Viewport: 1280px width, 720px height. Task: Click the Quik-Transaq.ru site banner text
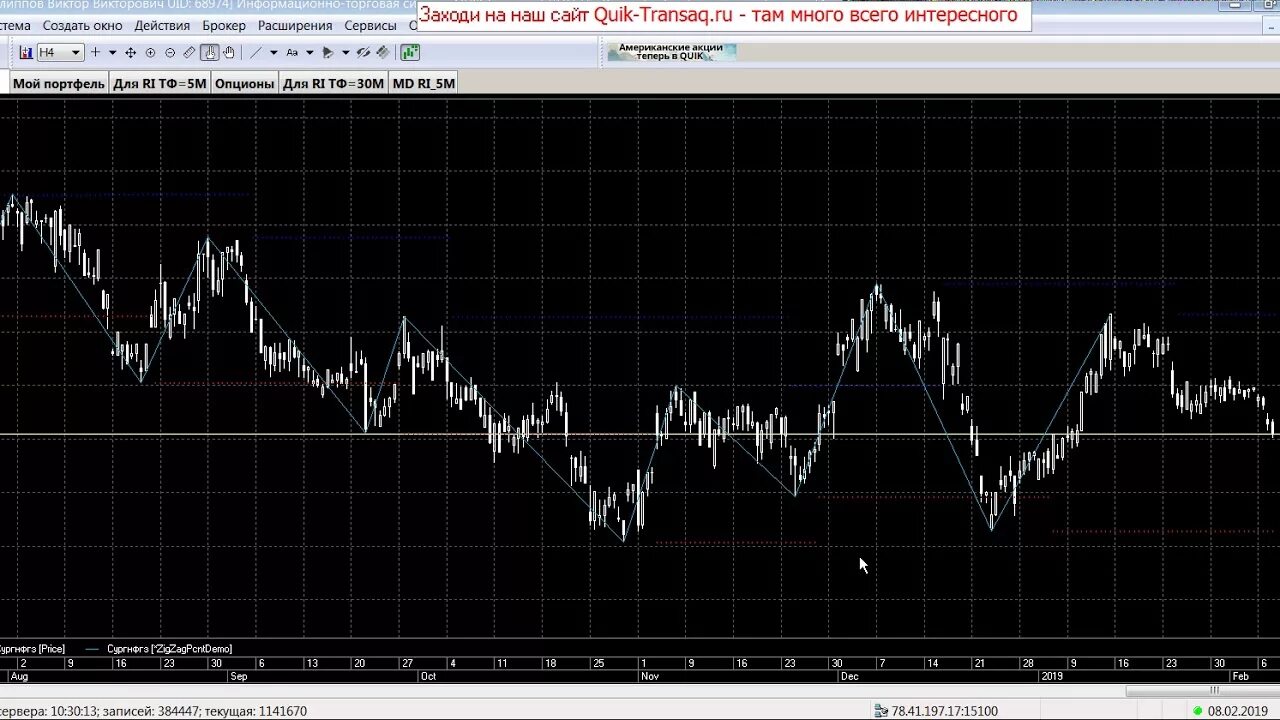[718, 15]
